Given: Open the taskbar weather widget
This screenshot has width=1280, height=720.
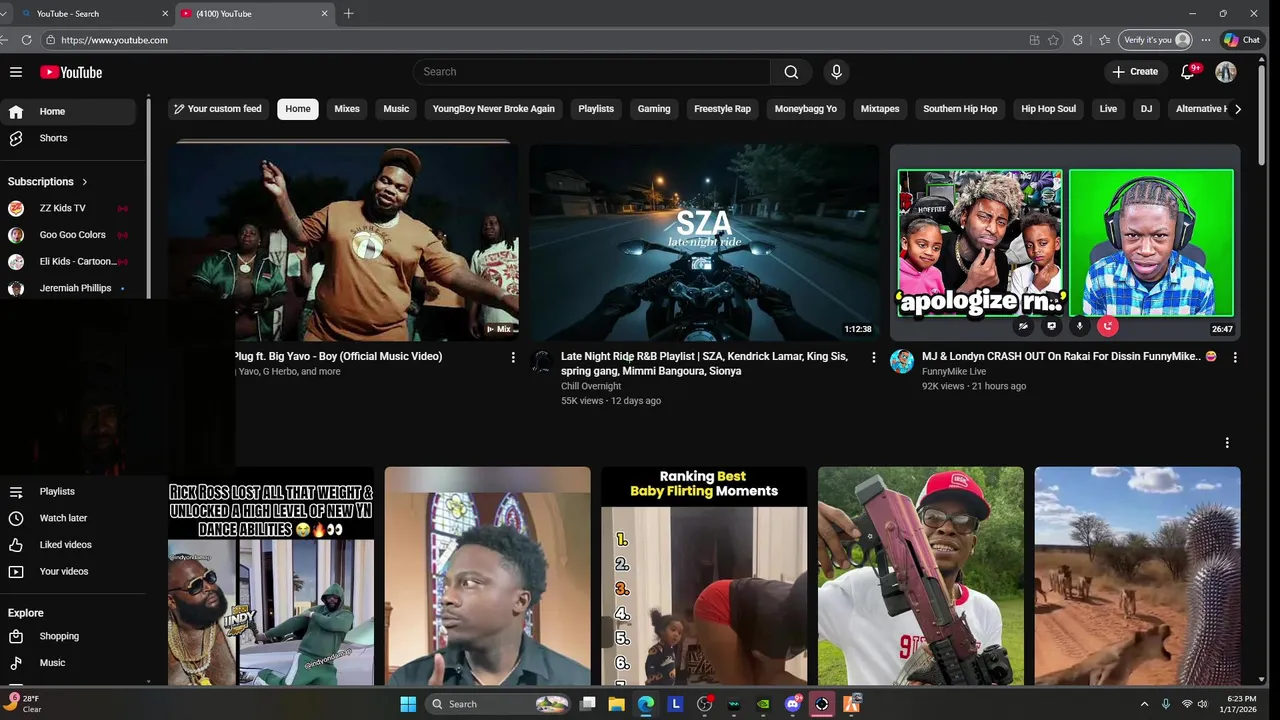Looking at the screenshot, I should tap(25, 704).
